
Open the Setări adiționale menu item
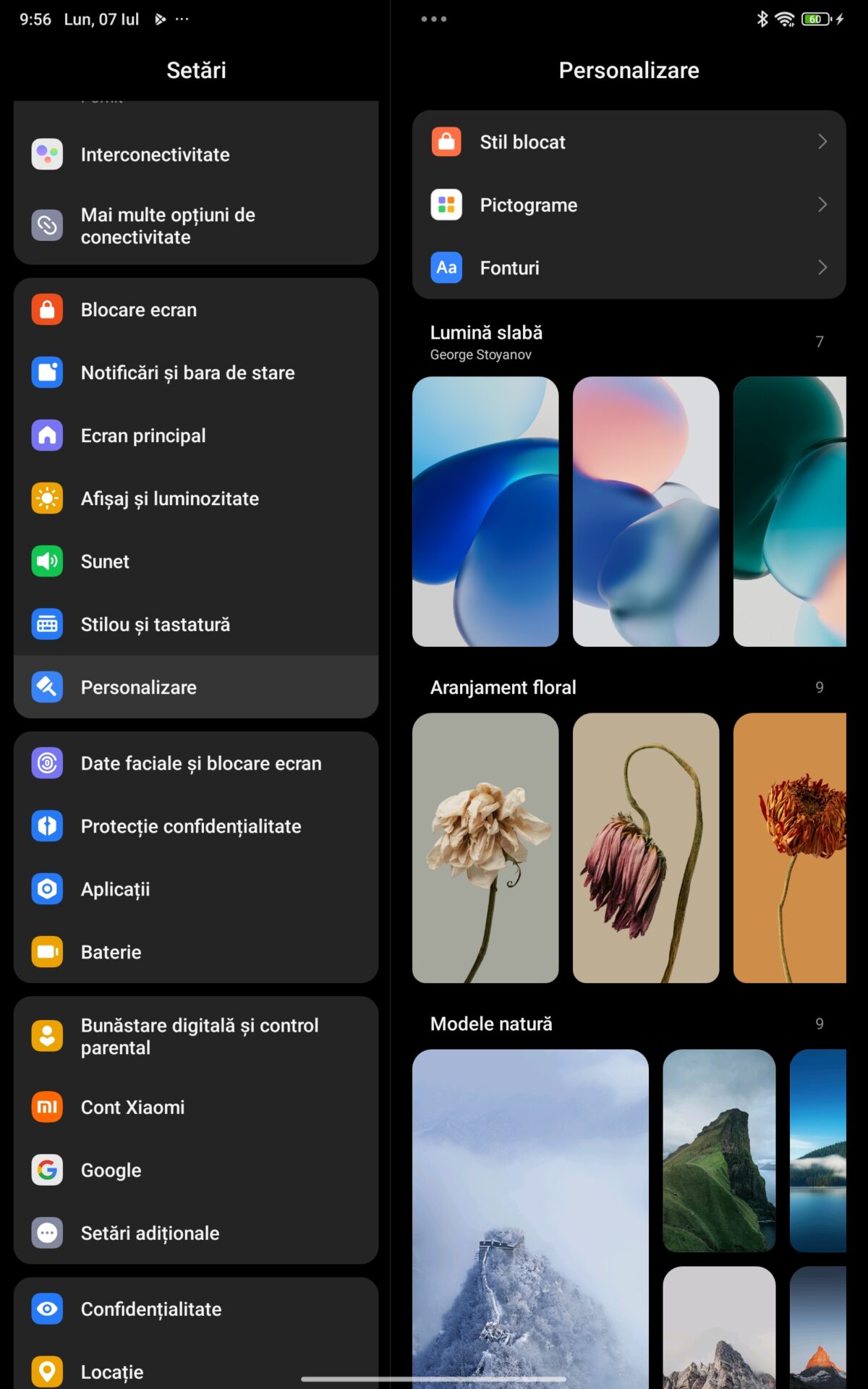(x=150, y=1233)
